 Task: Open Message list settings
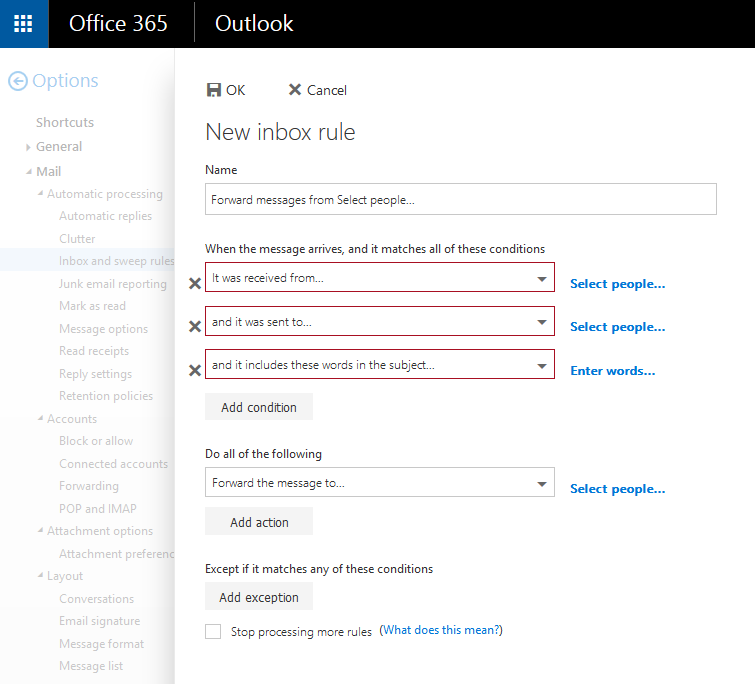coord(91,666)
